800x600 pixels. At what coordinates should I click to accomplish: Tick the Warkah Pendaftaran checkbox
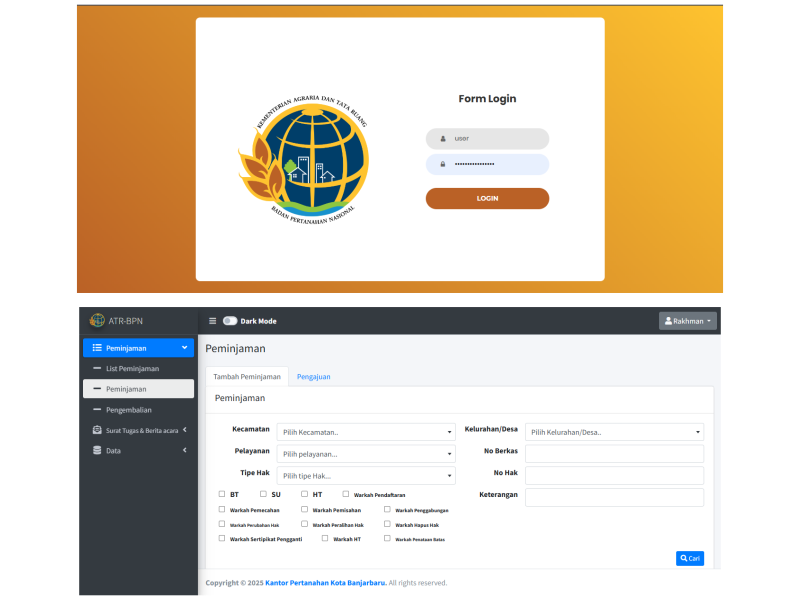pos(346,494)
